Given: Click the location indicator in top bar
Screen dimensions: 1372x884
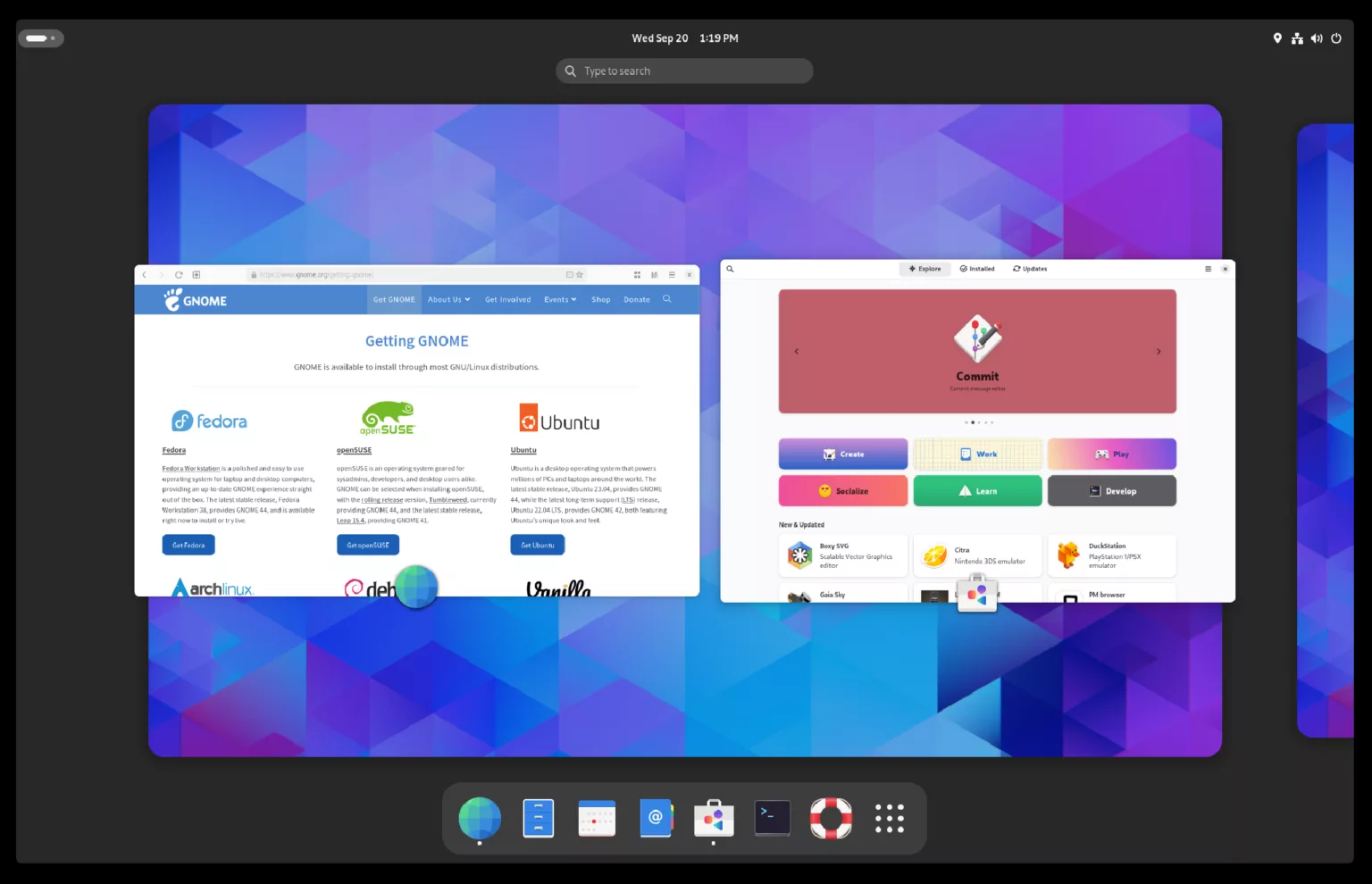Looking at the screenshot, I should (x=1277, y=38).
